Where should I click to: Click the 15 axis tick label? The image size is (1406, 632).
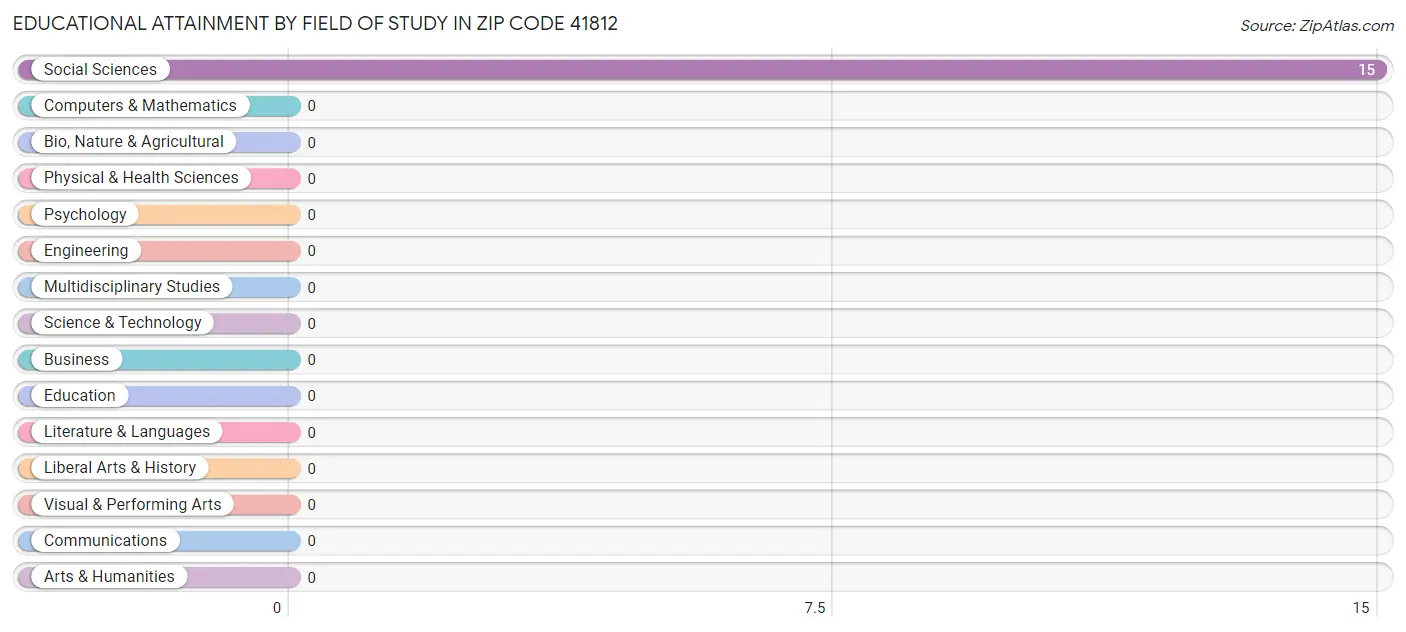tap(1361, 608)
